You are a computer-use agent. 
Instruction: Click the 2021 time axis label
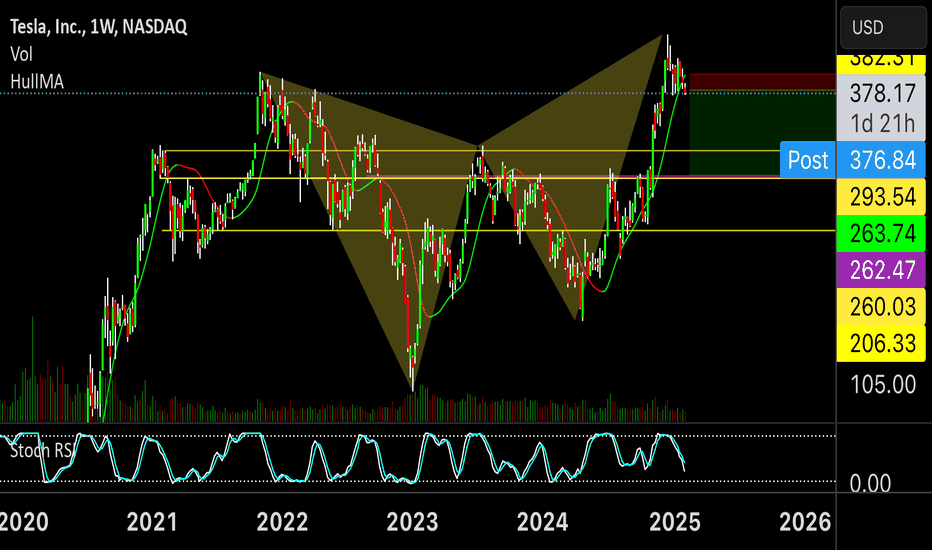tap(152, 522)
